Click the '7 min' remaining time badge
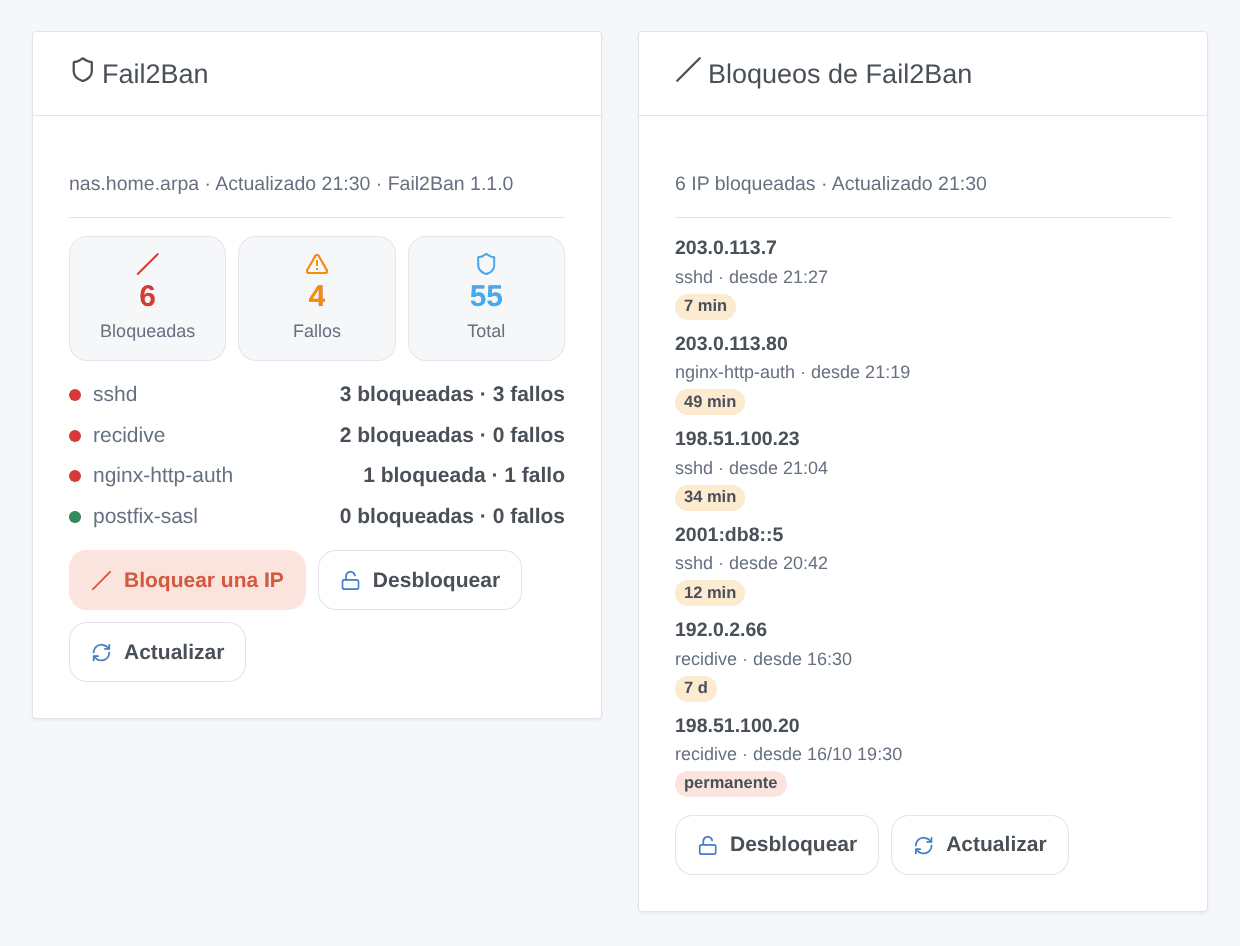 (x=705, y=306)
